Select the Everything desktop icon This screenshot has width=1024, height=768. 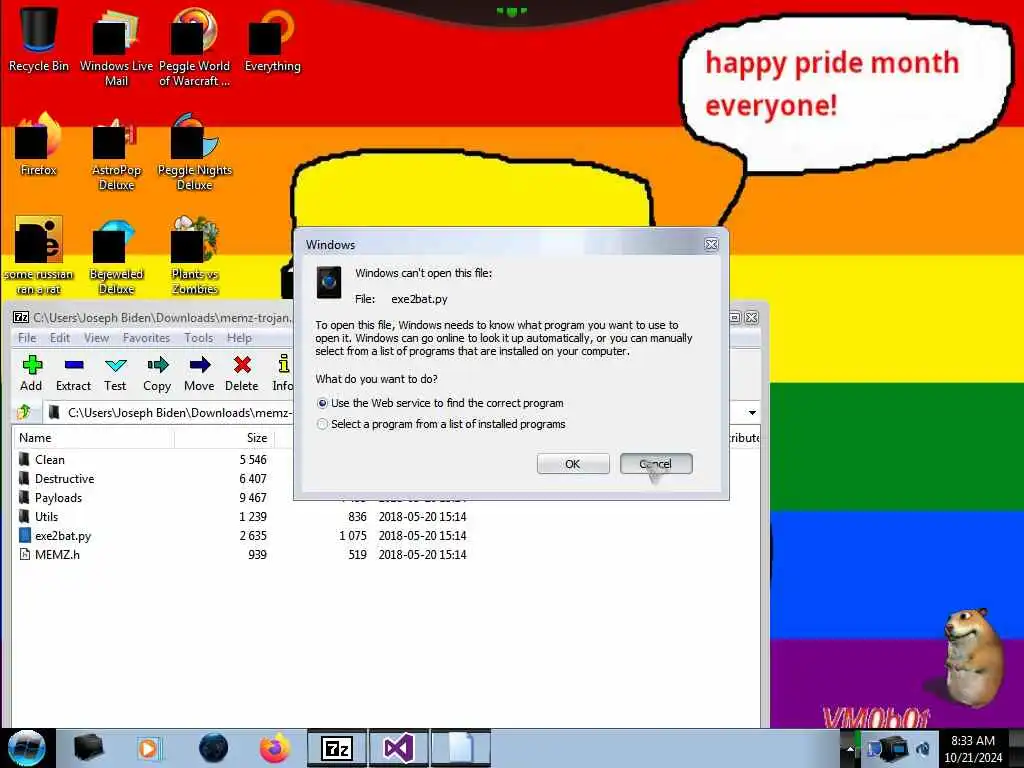point(272,39)
